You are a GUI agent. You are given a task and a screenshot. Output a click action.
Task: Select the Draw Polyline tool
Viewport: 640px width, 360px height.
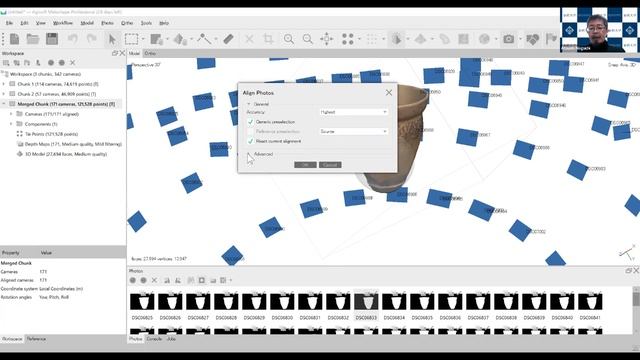204,39
